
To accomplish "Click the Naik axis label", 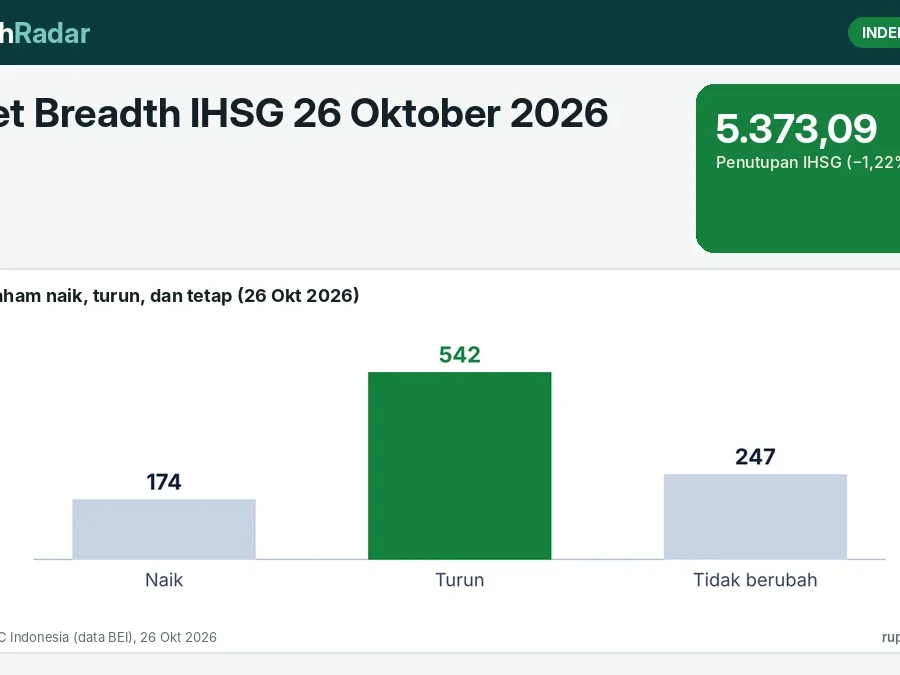I will (x=164, y=580).
